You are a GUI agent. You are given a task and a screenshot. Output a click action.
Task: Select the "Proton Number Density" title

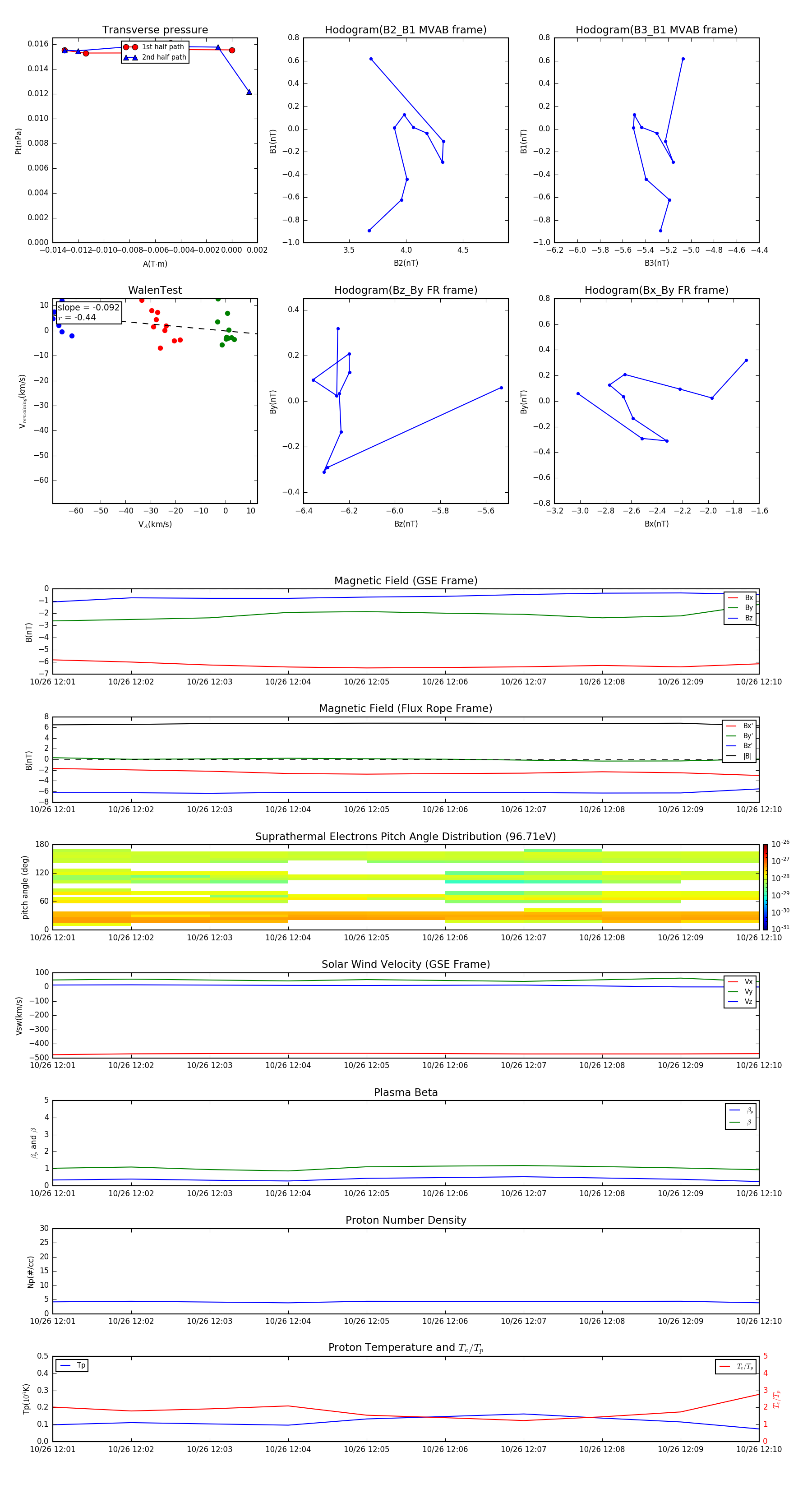[406, 1220]
